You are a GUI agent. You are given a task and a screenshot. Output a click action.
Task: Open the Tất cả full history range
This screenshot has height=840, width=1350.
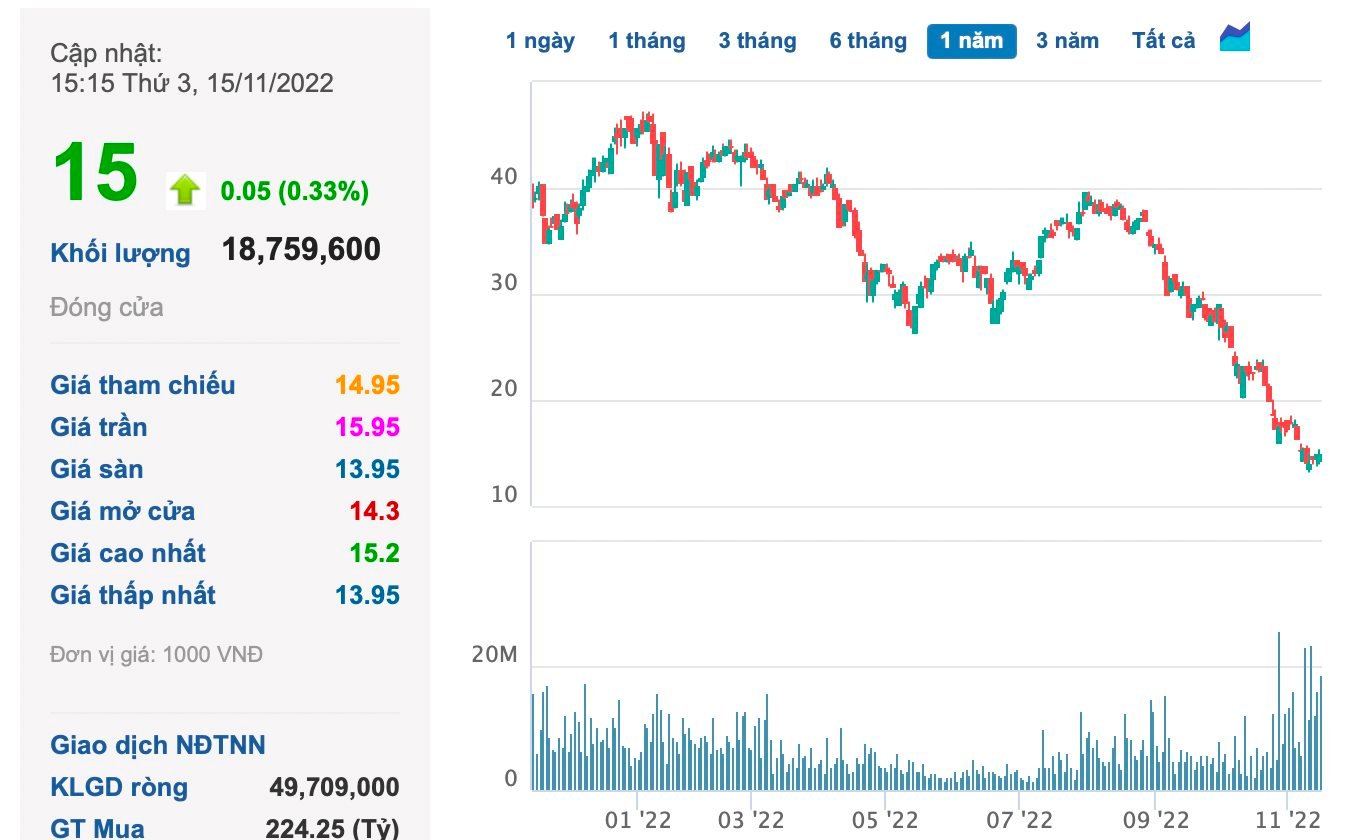1163,41
